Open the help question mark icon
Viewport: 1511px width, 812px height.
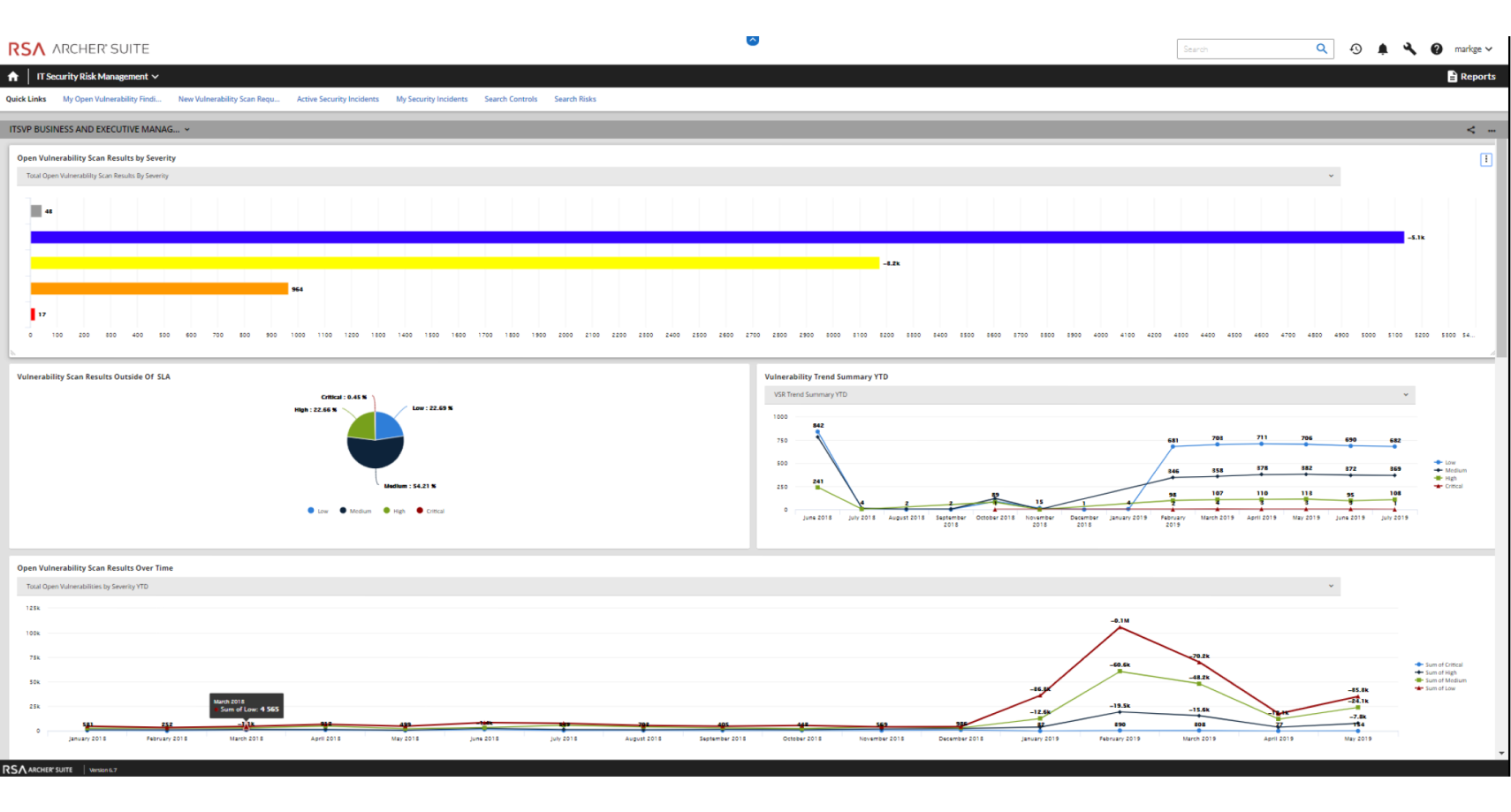coord(1437,49)
